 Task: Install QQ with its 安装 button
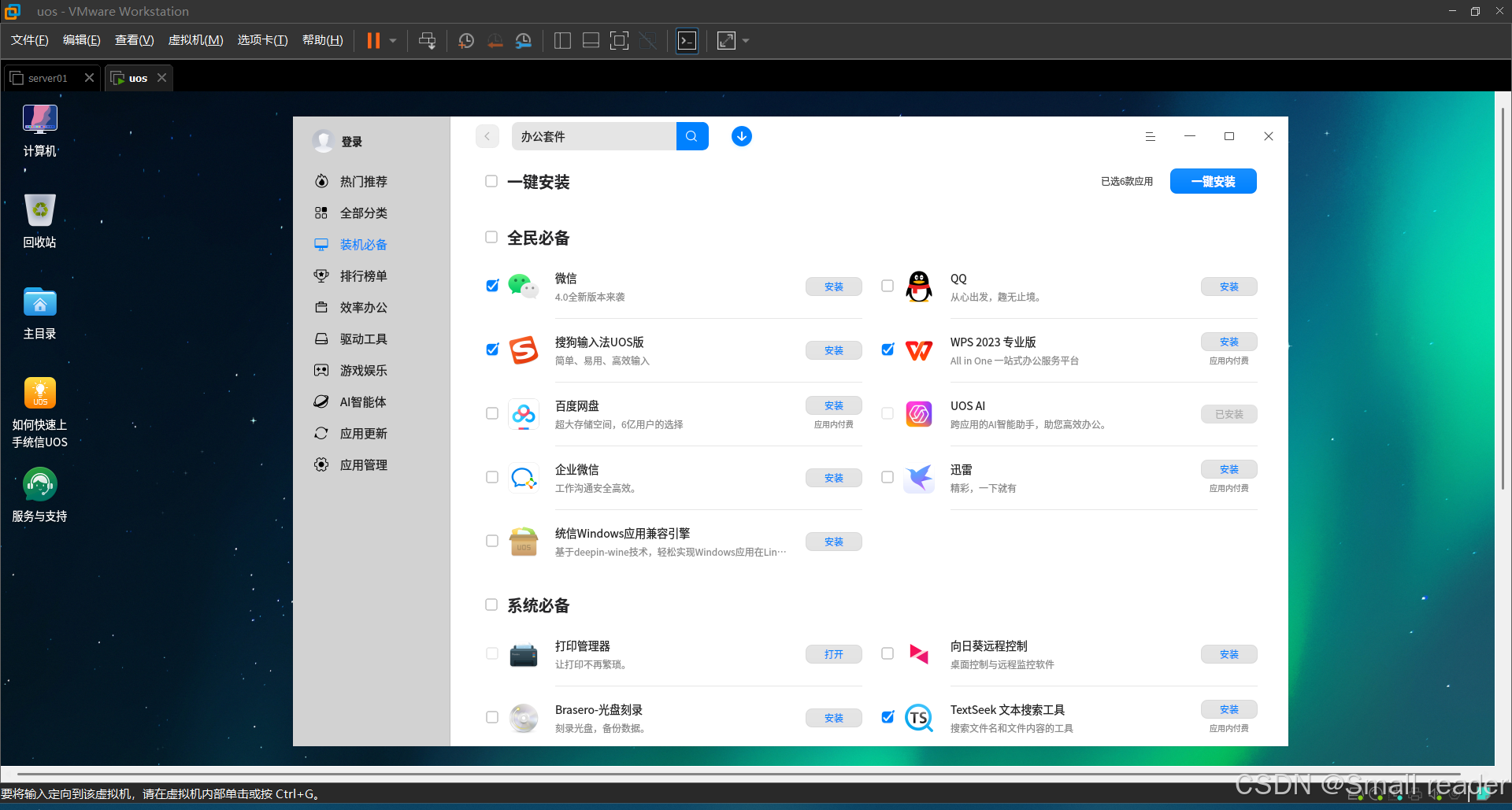click(x=1229, y=287)
